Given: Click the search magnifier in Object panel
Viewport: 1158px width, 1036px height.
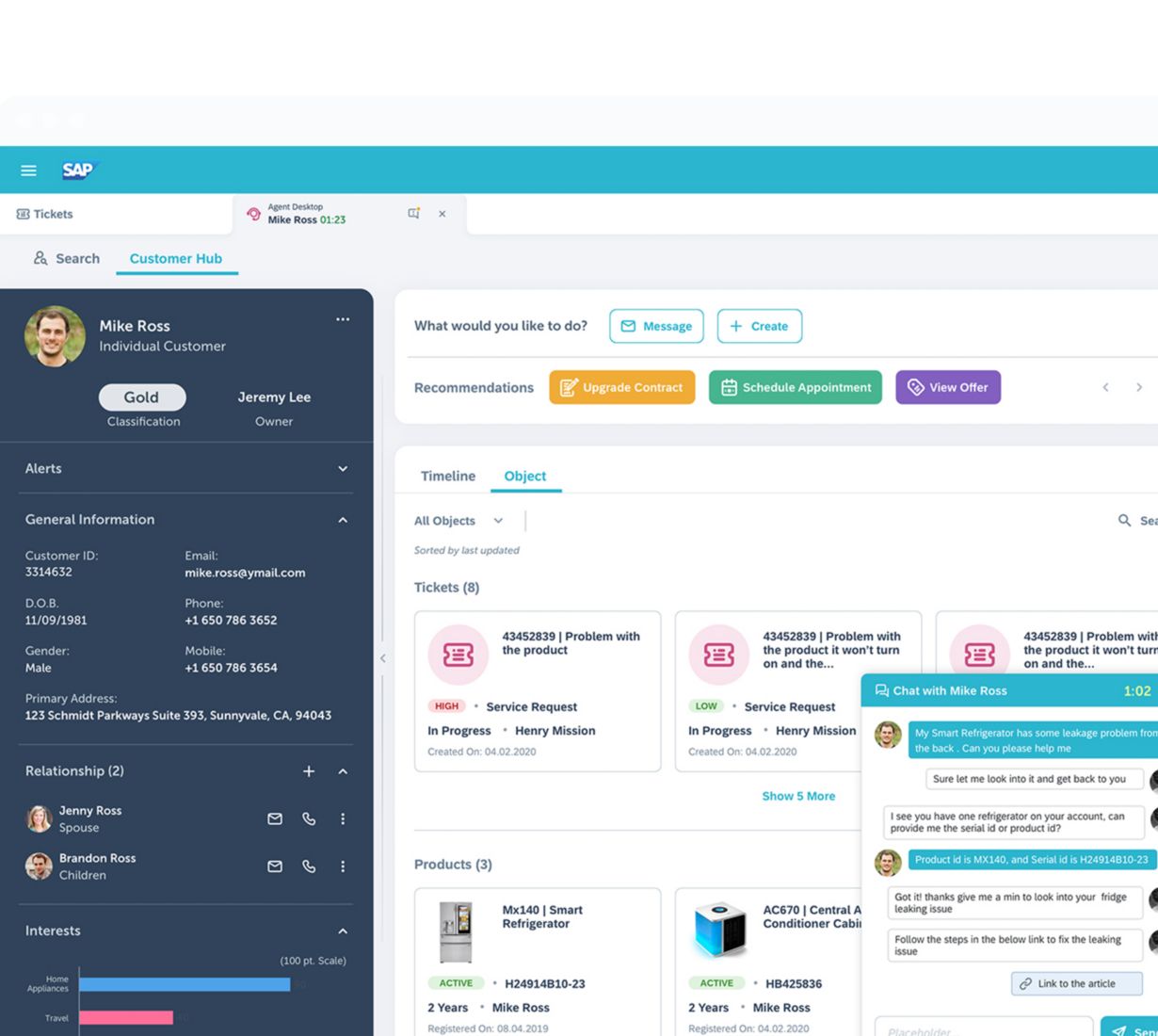Looking at the screenshot, I should (1124, 520).
